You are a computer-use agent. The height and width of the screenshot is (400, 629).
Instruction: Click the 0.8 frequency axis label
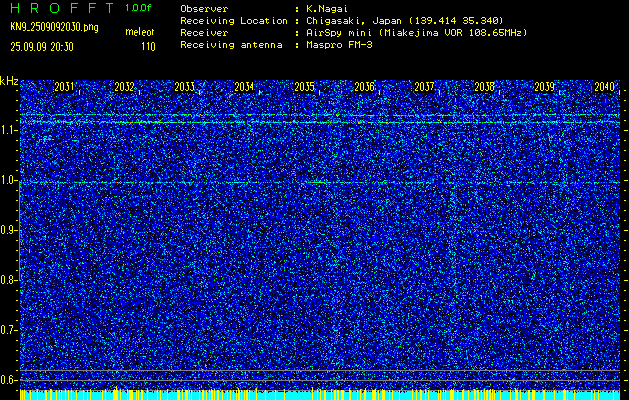[7, 280]
